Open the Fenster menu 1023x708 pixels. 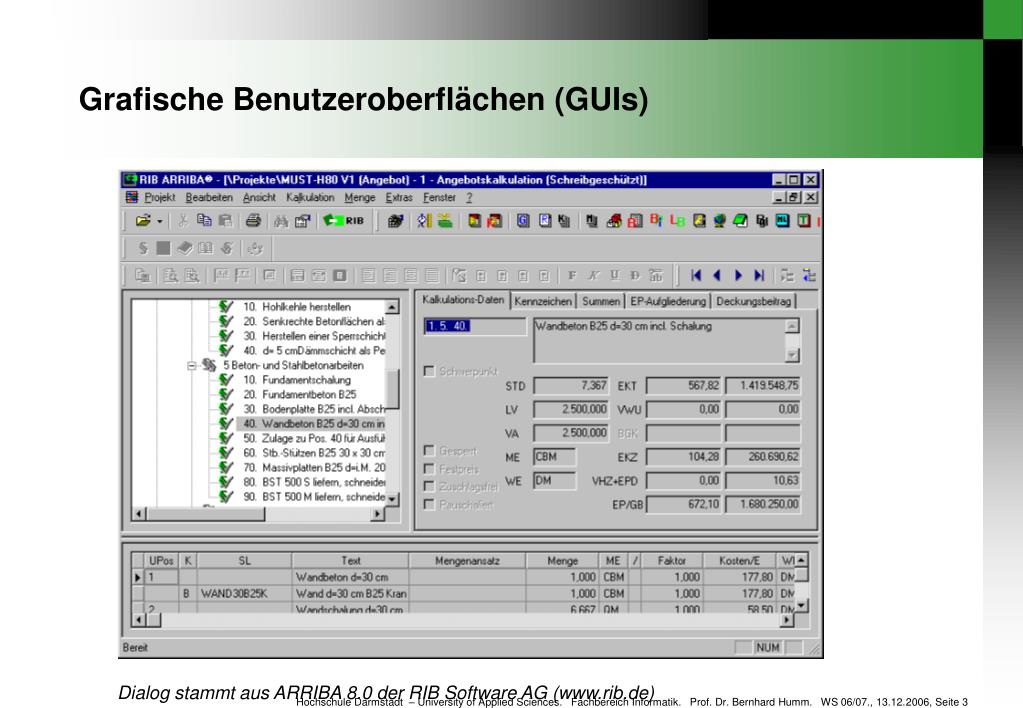click(x=439, y=197)
